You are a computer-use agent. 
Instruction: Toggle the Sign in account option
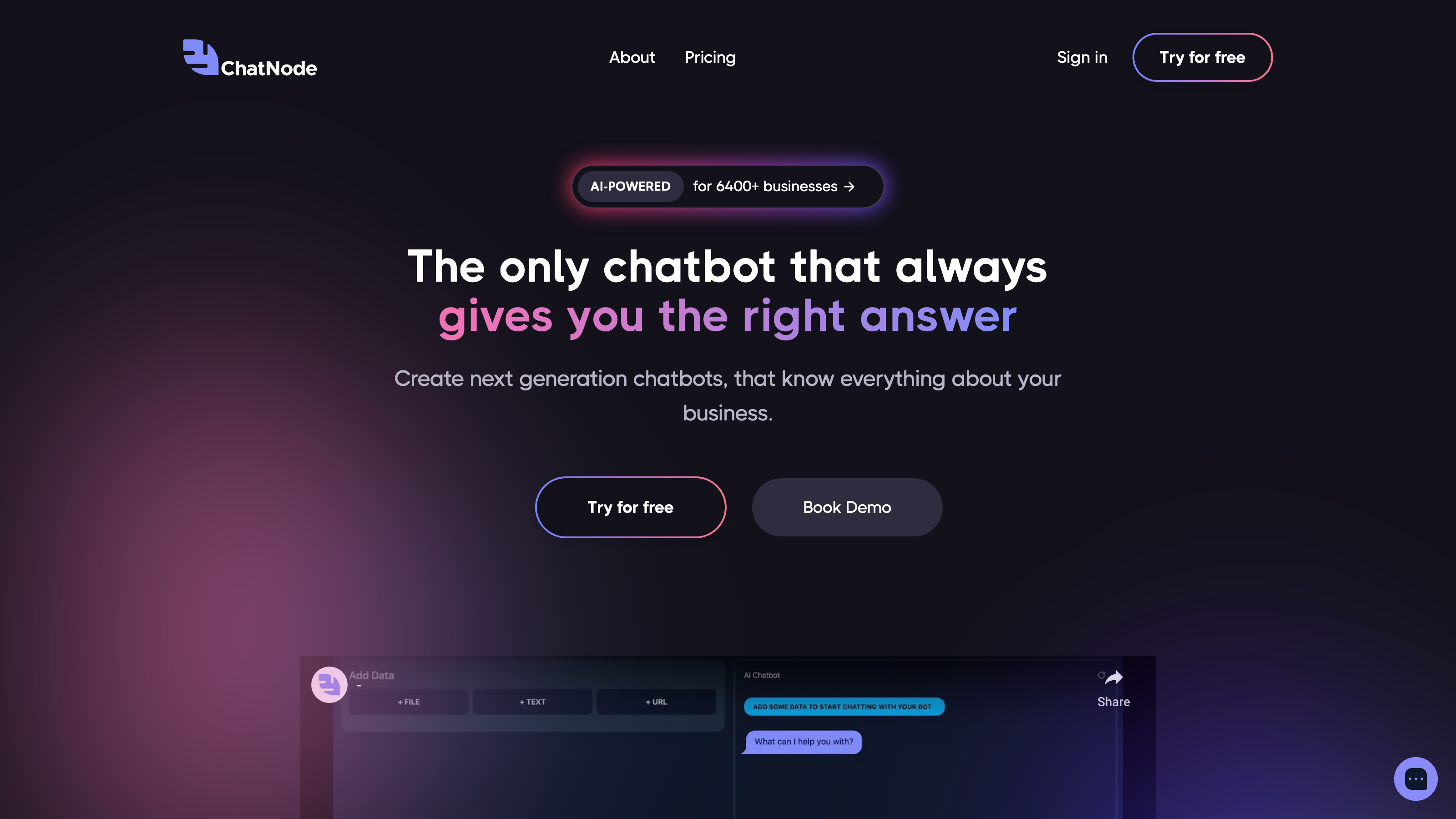click(x=1082, y=57)
